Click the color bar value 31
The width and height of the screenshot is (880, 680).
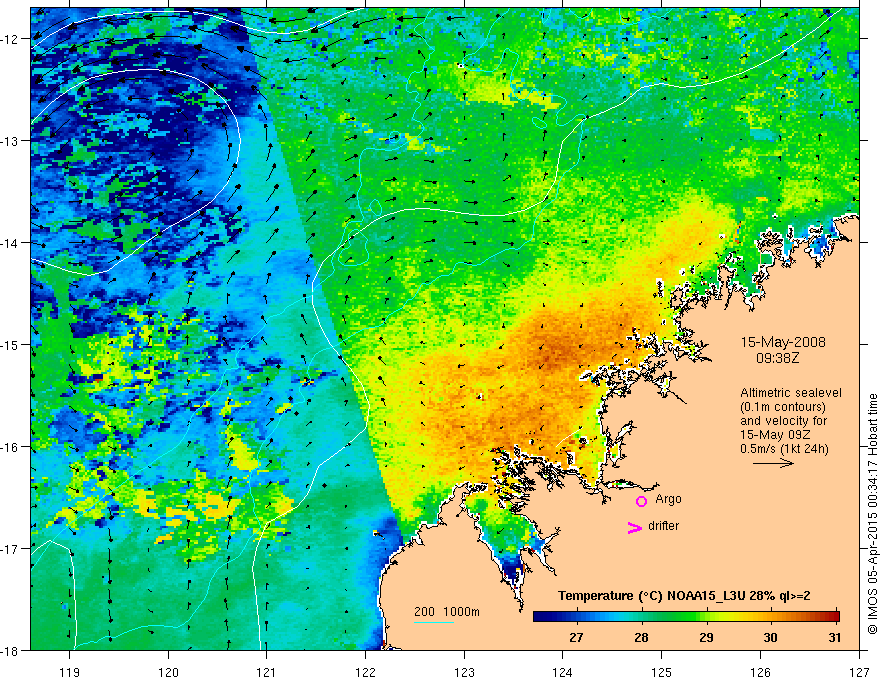coord(835,637)
